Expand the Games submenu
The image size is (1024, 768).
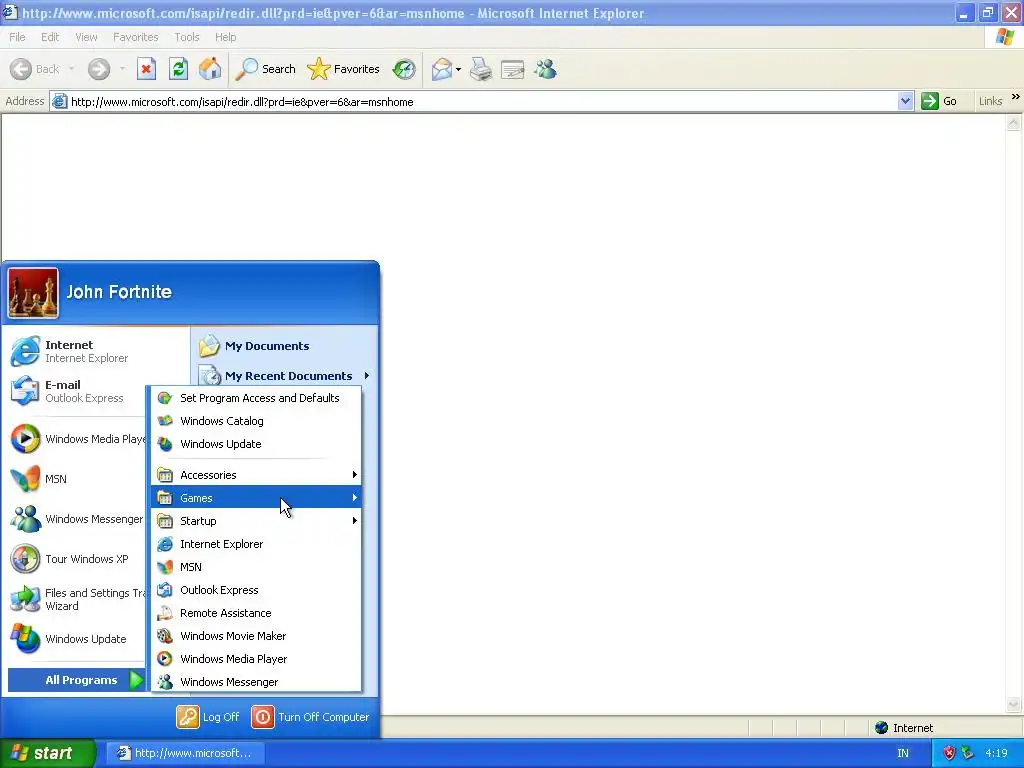(256, 498)
